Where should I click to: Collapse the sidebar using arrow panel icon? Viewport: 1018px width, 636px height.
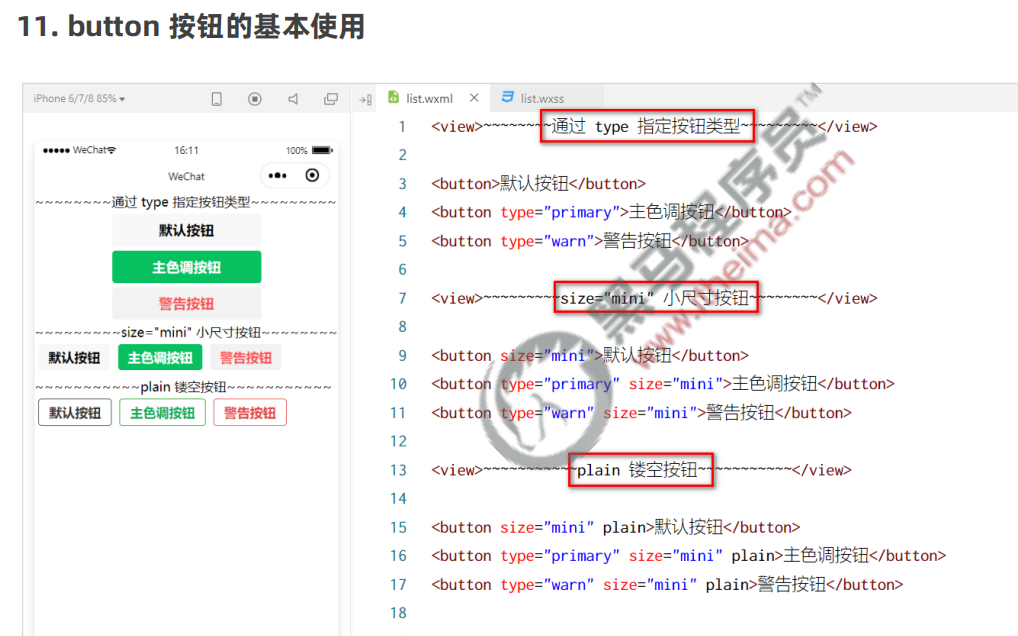pyautogui.click(x=364, y=99)
